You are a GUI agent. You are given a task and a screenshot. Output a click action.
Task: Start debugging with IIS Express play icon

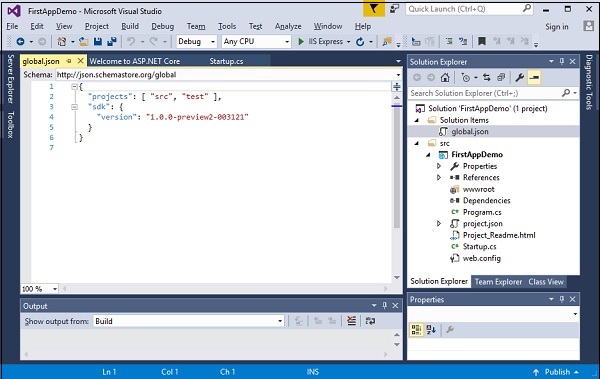pyautogui.click(x=301, y=41)
